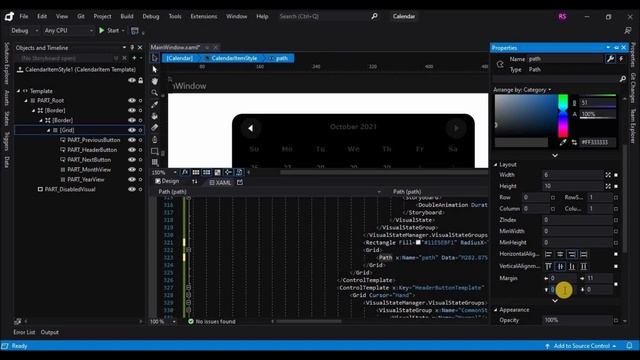
Task: Select the Eyedropper tool in designer toolbar
Action: tap(155, 104)
